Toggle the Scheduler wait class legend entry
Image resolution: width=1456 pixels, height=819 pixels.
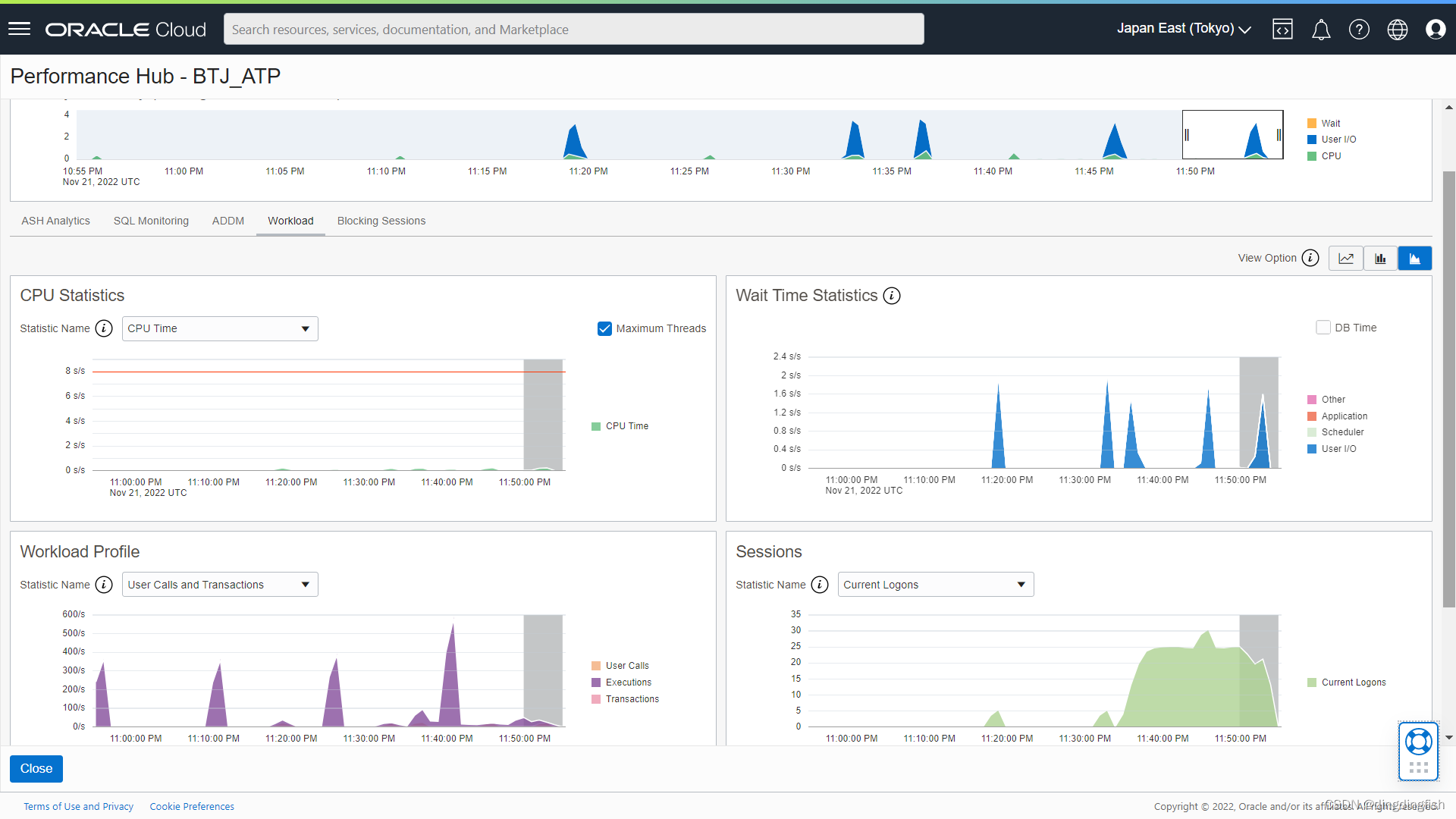1335,432
